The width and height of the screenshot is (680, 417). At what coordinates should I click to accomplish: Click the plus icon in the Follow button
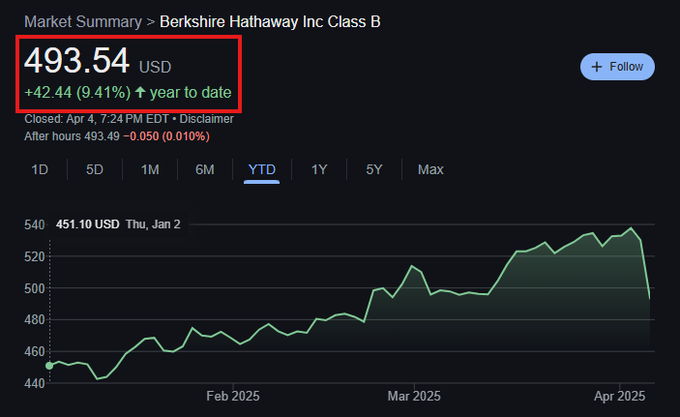pos(597,67)
